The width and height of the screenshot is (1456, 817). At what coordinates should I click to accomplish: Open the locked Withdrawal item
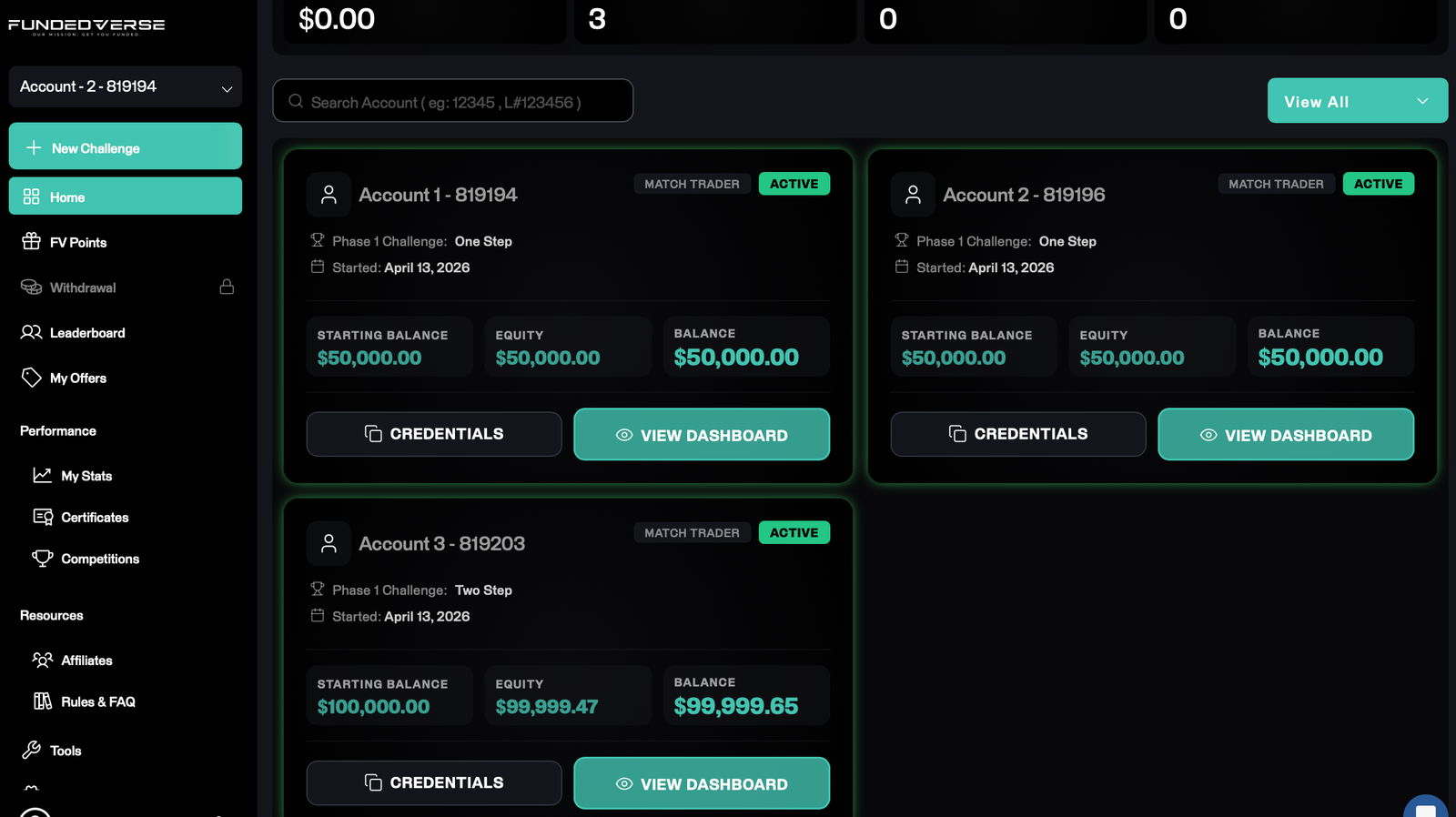tap(126, 287)
